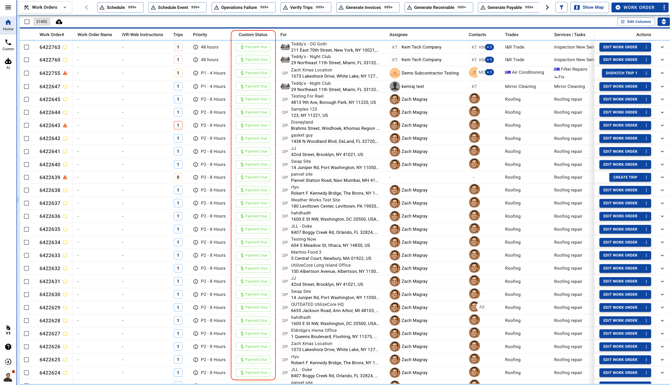This screenshot has height=385, width=670.
Task: Click the row density toggle icon
Action: click(x=663, y=21)
